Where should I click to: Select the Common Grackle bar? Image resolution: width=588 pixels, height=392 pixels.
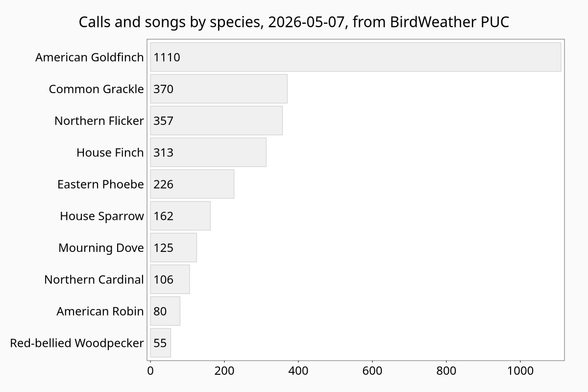coord(219,89)
